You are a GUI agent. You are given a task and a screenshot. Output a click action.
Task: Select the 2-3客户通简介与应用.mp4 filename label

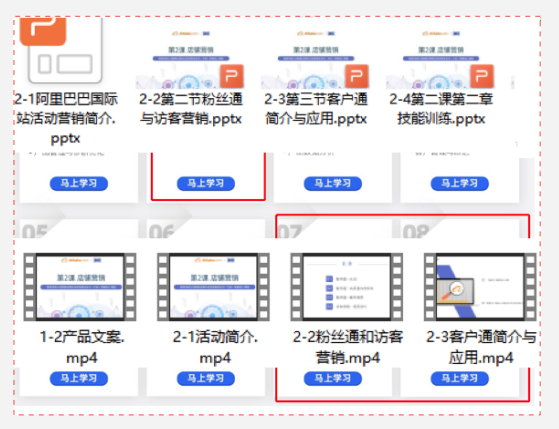pos(481,347)
